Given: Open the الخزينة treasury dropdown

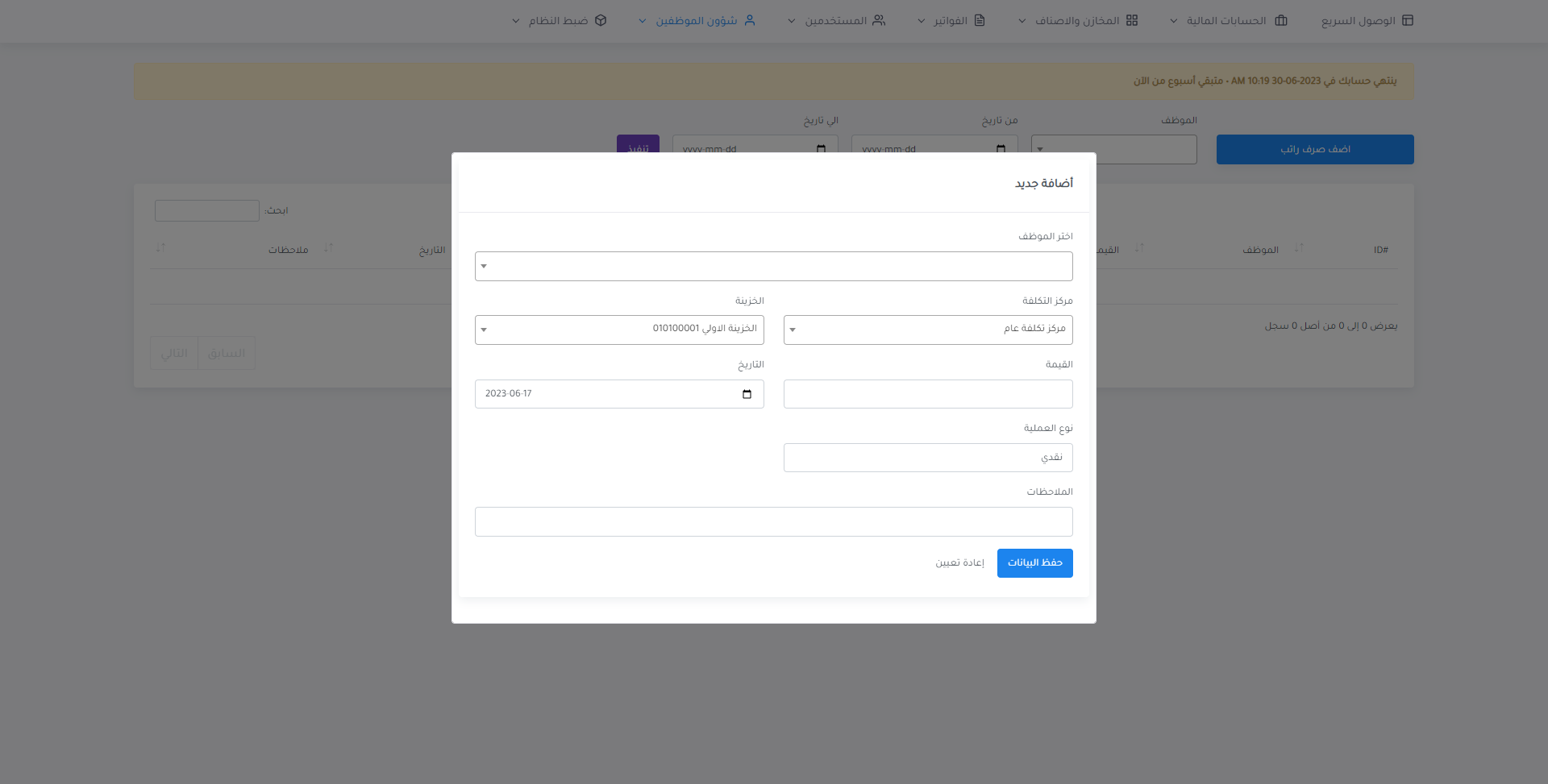Looking at the screenshot, I should [618, 330].
